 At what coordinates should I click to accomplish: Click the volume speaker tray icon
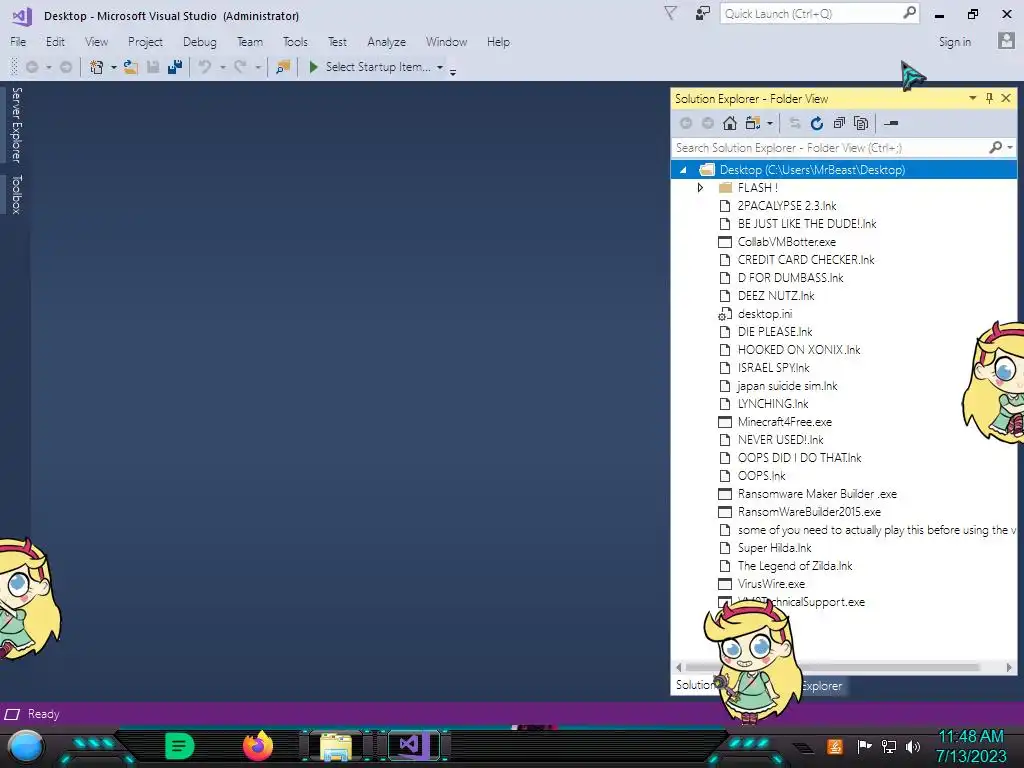912,746
